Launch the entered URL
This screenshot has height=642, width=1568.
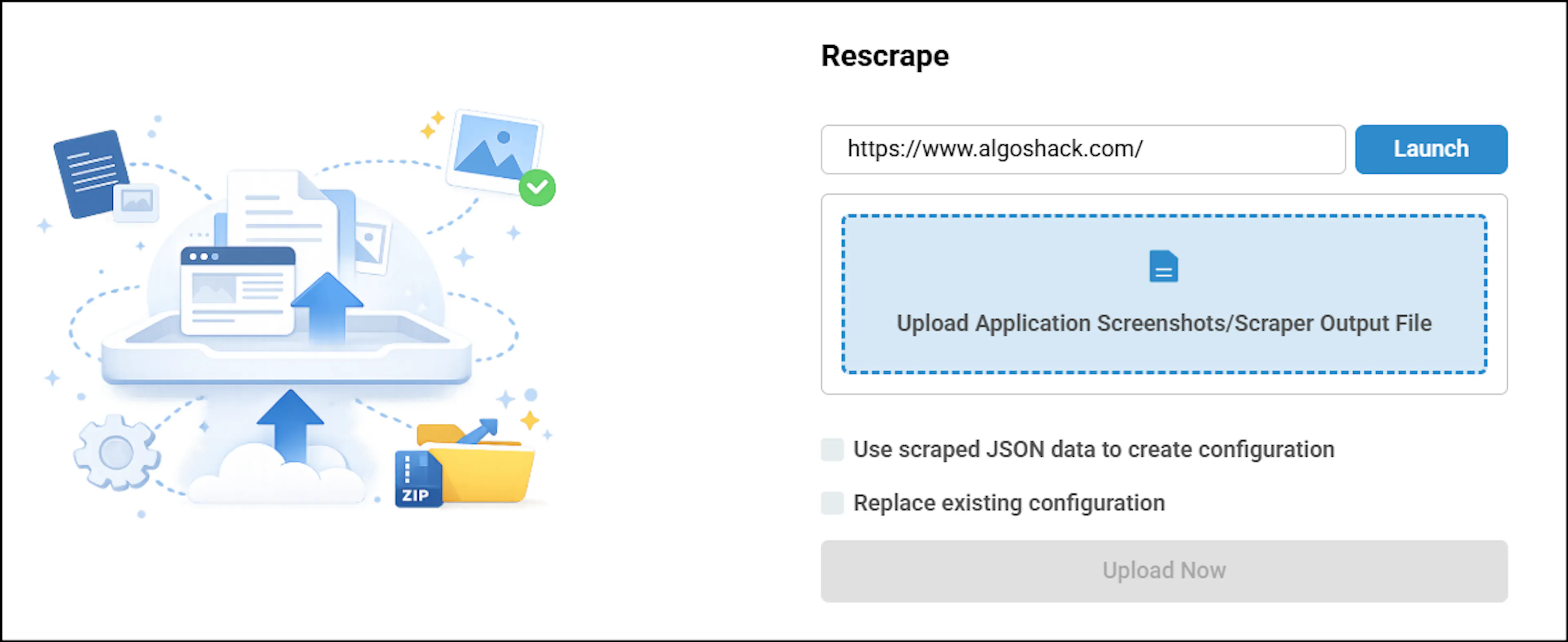pyautogui.click(x=1431, y=149)
